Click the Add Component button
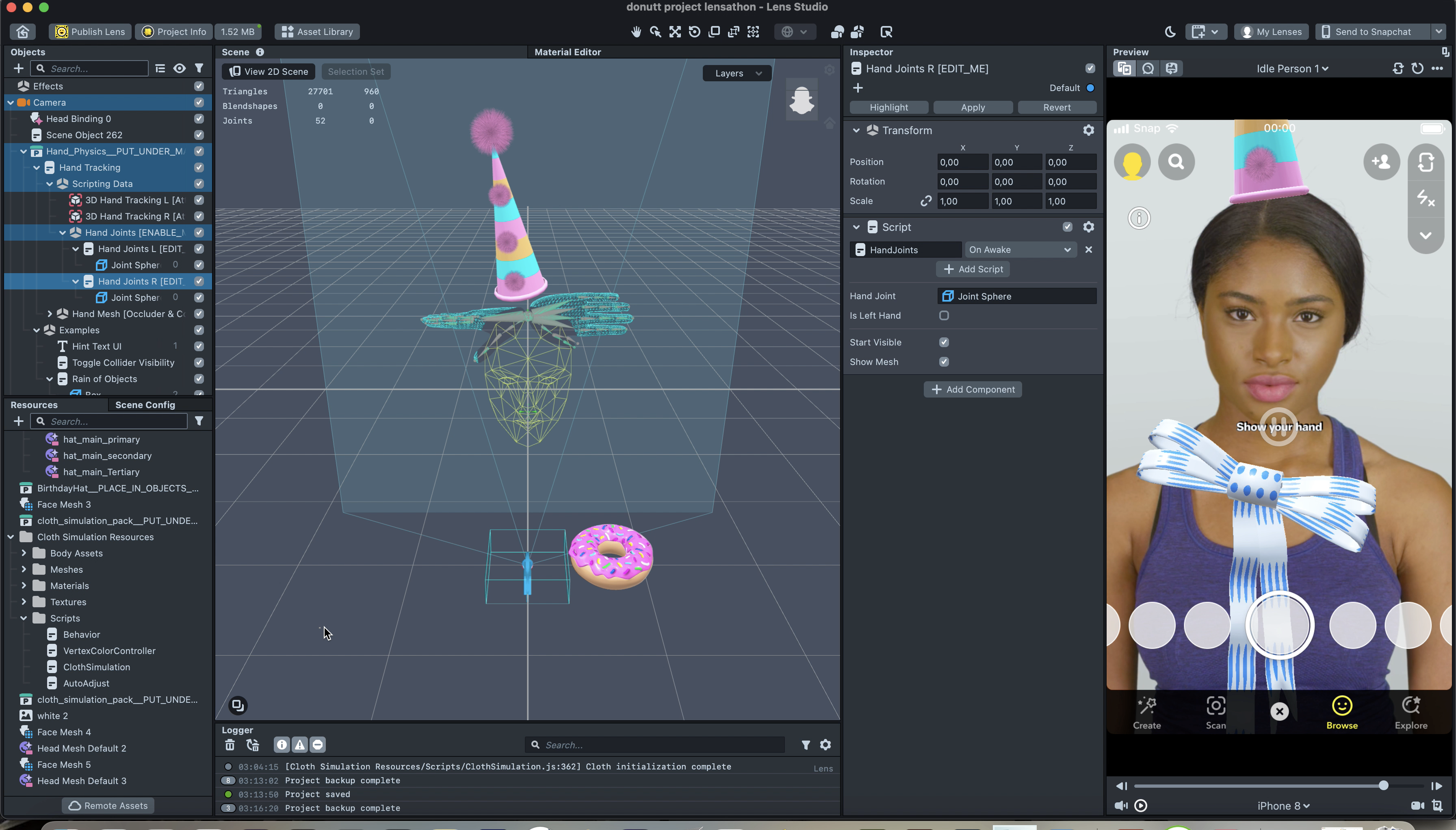Screen dimensions: 1456x830 [x=973, y=389]
